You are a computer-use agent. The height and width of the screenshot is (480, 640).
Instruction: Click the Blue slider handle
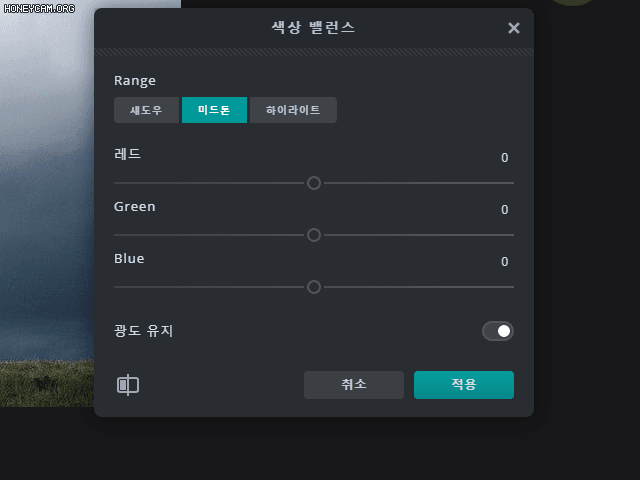pyautogui.click(x=314, y=287)
